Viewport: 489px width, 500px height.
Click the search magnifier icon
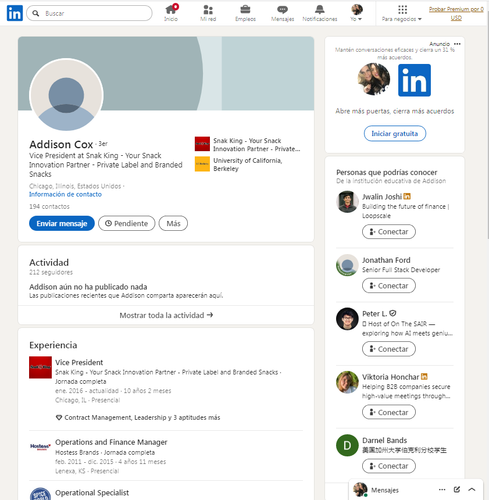click(36, 13)
